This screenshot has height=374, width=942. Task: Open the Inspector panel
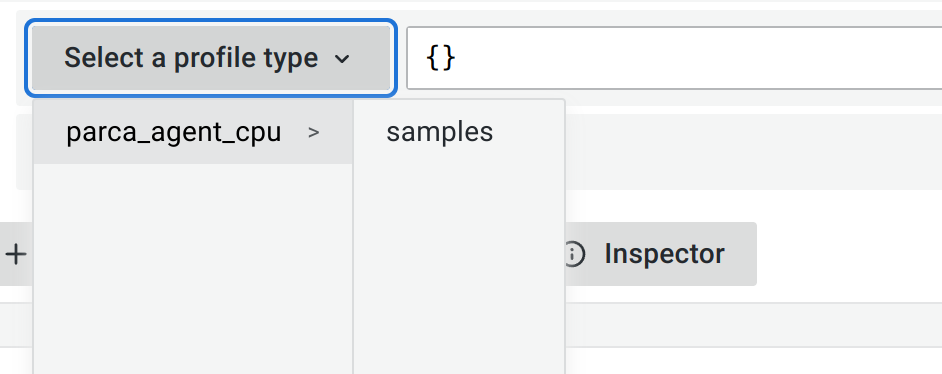(x=660, y=254)
